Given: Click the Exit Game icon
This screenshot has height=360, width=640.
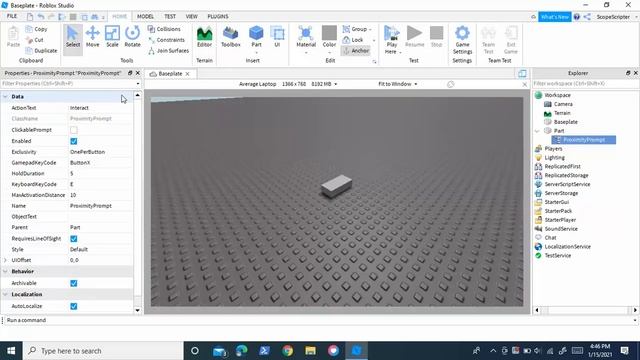Looking at the screenshot, I should tap(511, 40).
